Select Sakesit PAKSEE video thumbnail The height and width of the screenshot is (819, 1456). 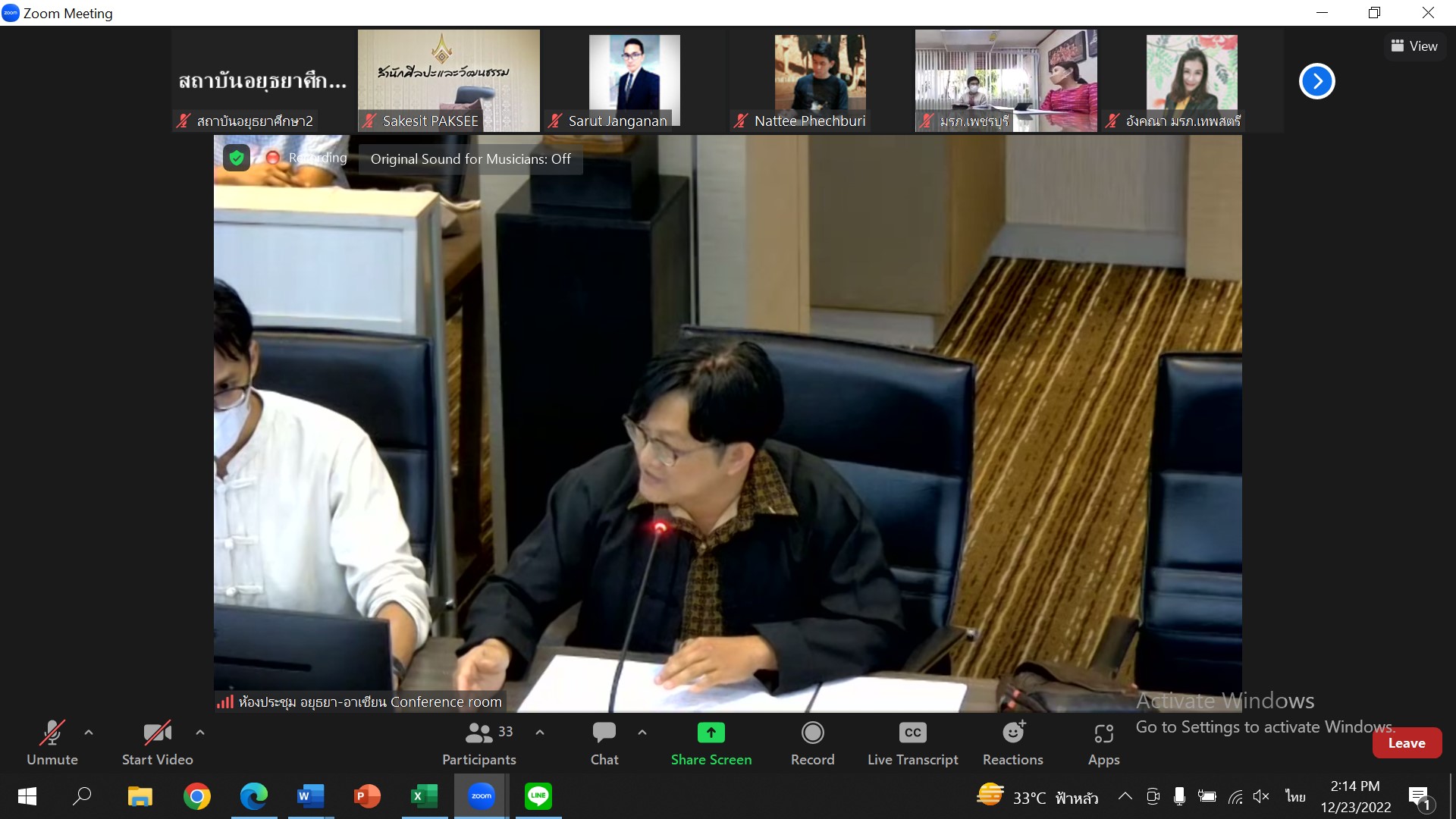click(x=449, y=80)
